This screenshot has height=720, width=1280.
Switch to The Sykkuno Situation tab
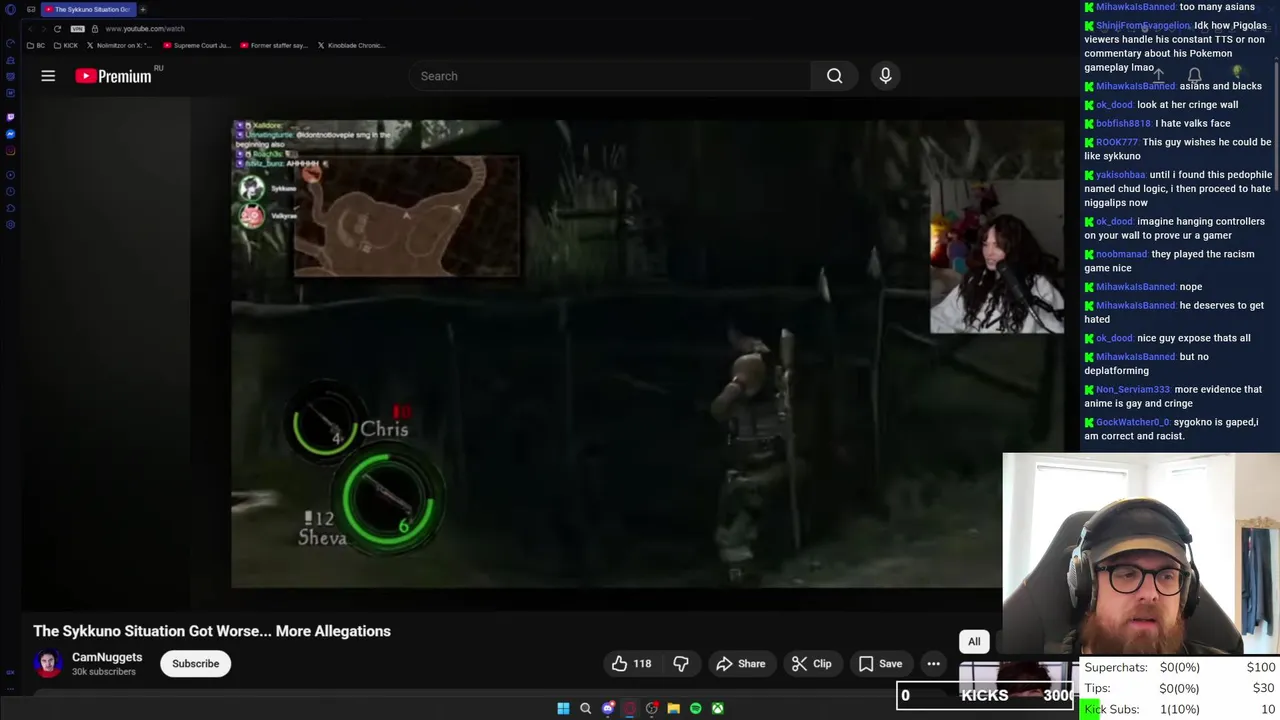89,10
